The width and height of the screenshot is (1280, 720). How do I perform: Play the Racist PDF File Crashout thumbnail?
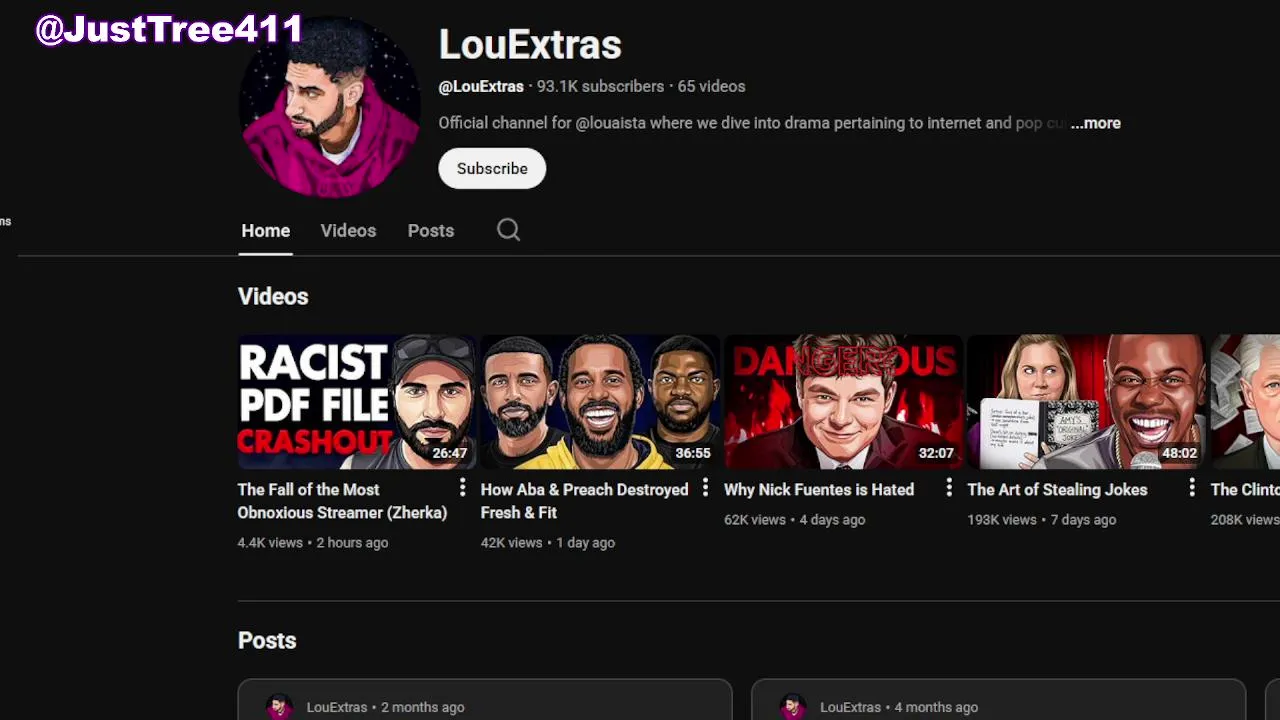(x=357, y=402)
